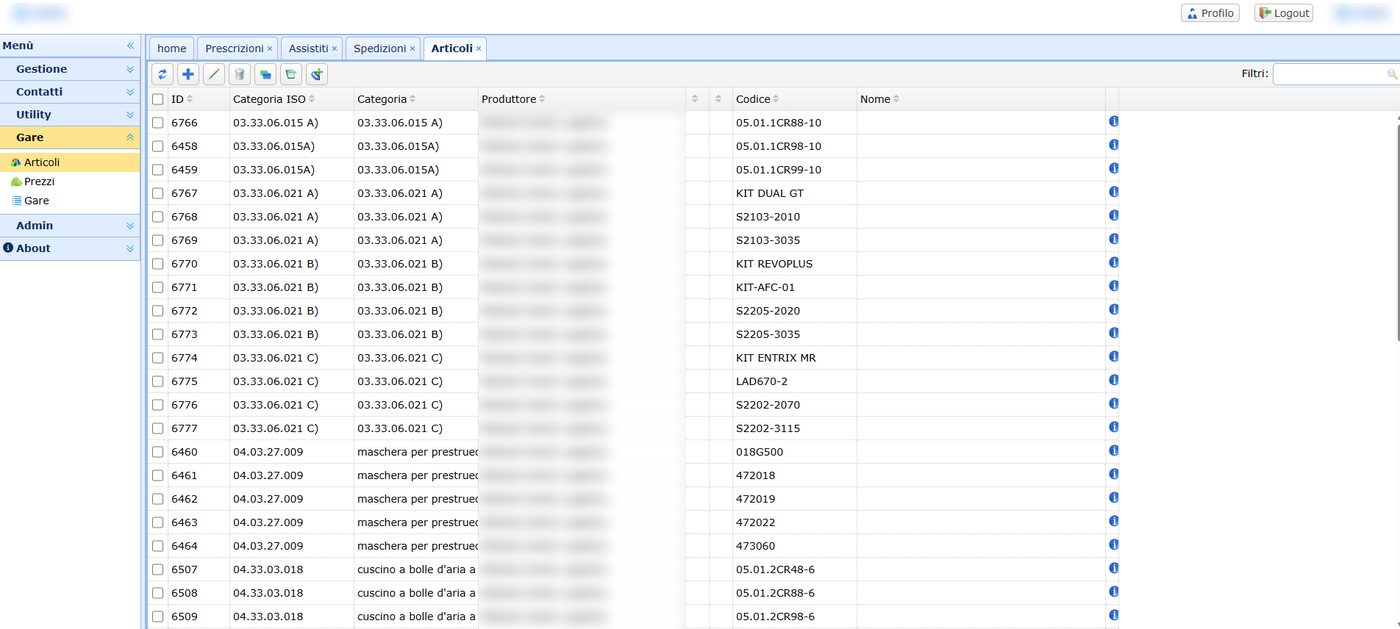The image size is (1400, 629).
Task: Click the refresh toolbar icon
Action: tap(162, 74)
